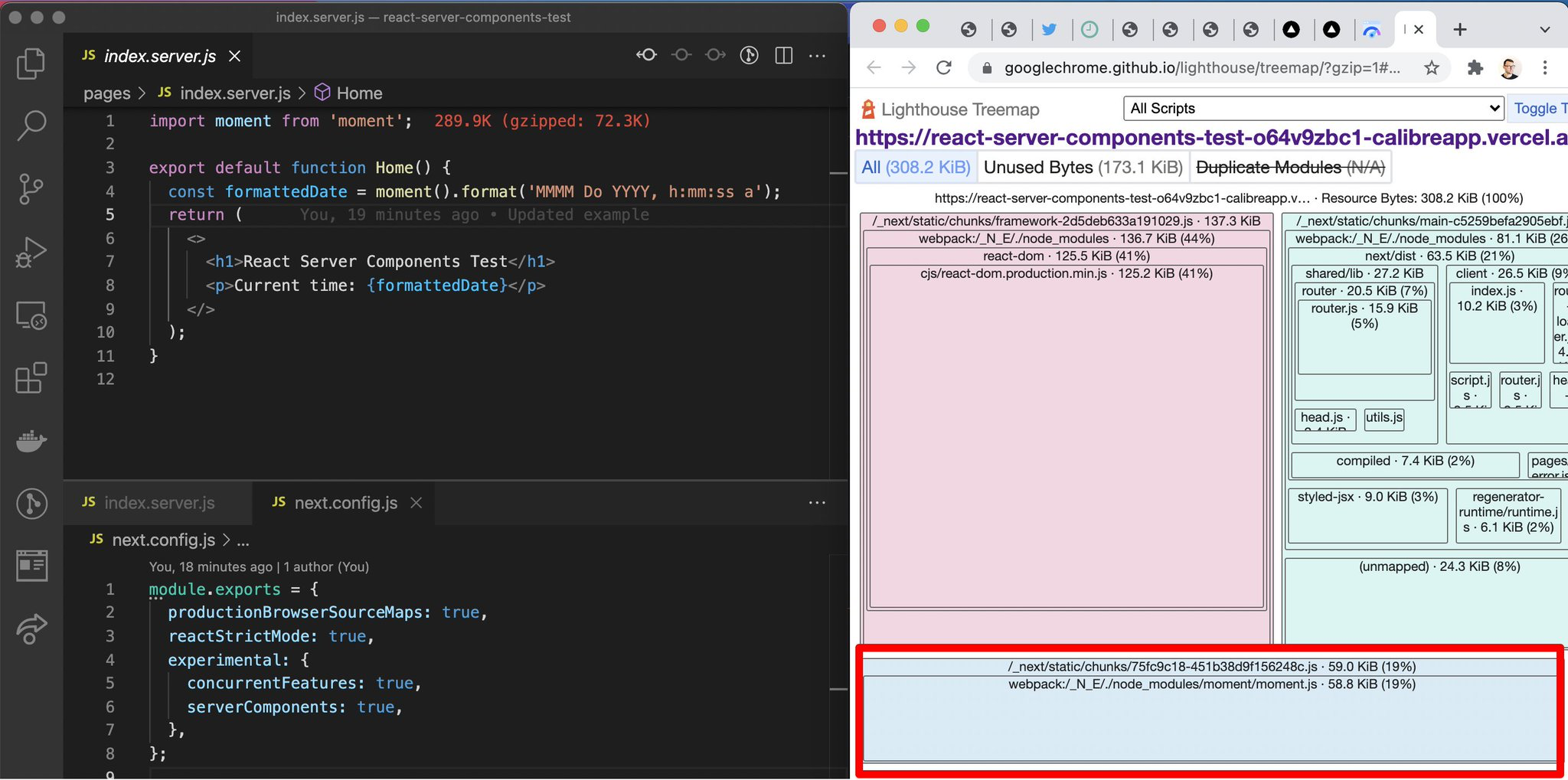Image resolution: width=1568 pixels, height=780 pixels.
Task: Open the Run and Debug view
Action: [x=31, y=252]
